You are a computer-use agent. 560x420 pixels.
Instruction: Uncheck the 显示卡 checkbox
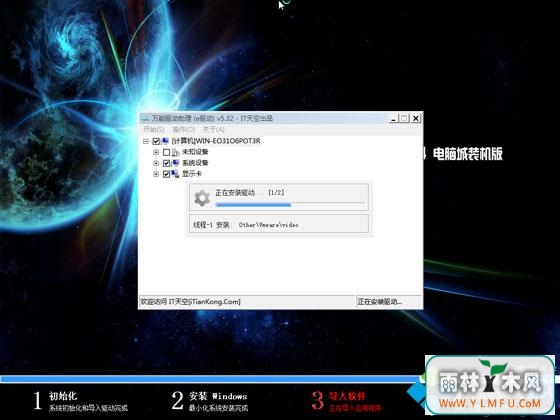coord(166,174)
